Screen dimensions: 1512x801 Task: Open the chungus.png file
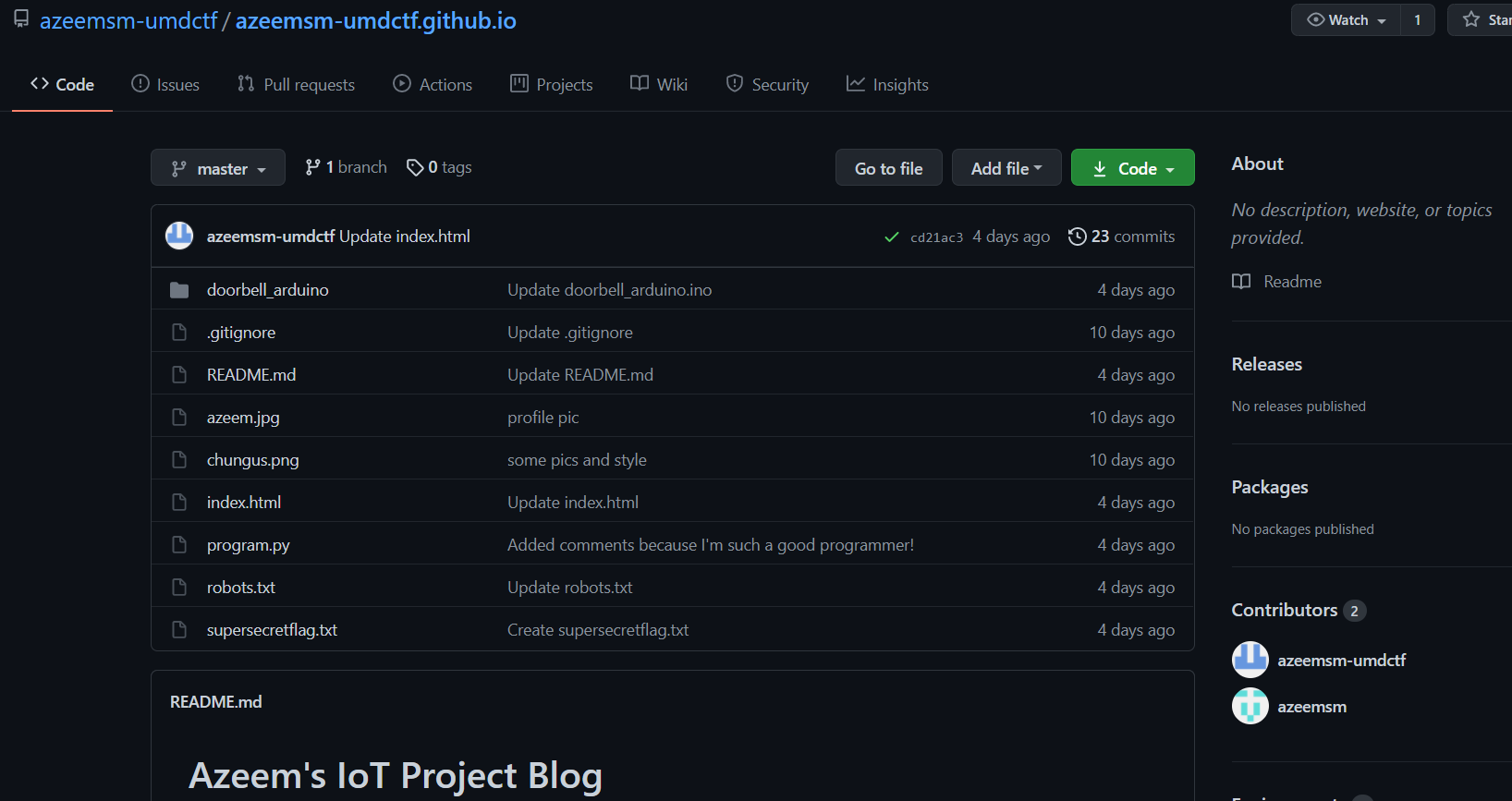(253, 460)
